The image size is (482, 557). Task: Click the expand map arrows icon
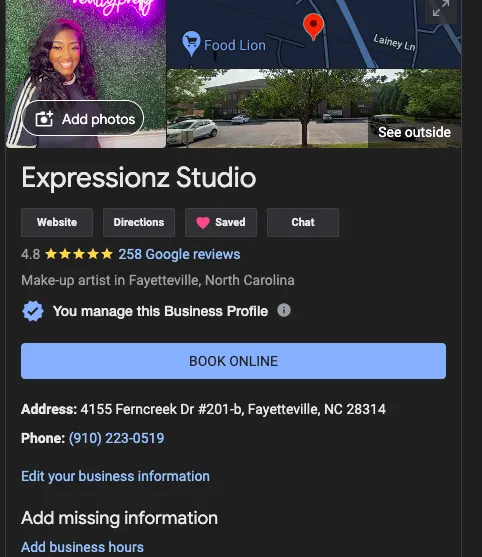[x=441, y=9]
